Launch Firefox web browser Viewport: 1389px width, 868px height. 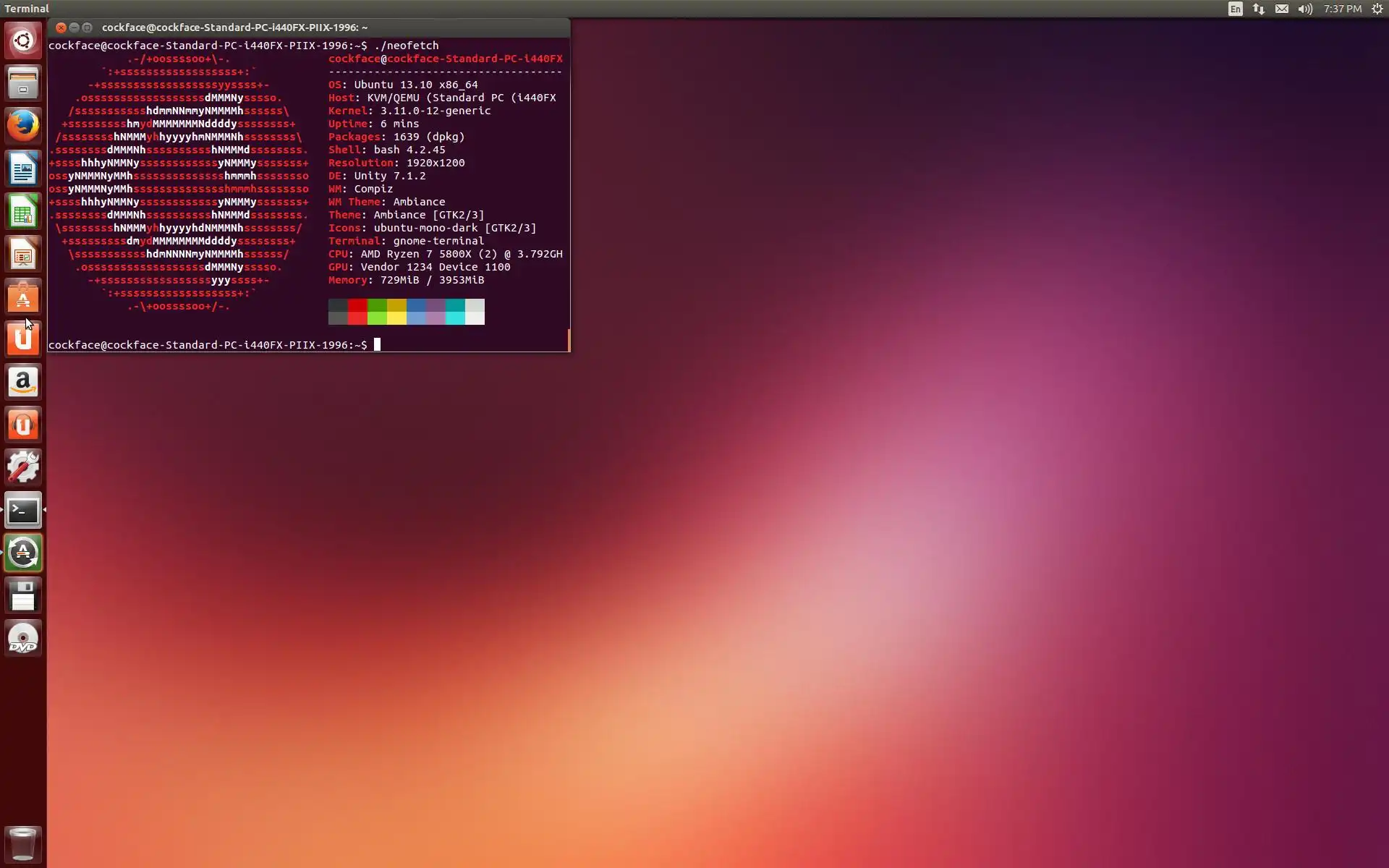(x=23, y=126)
